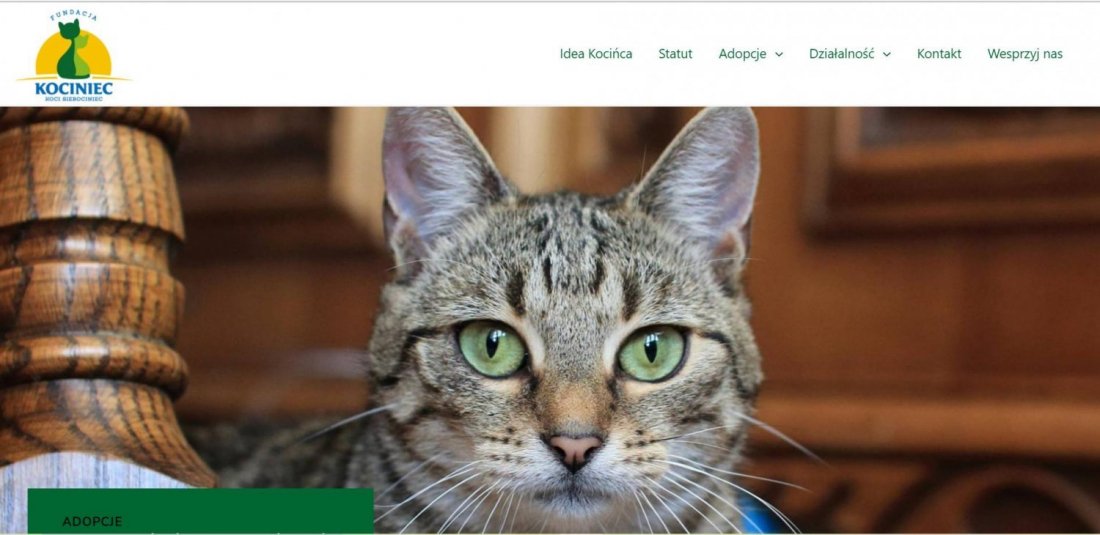Open the Wesprzyj nas support link
1100x535 pixels.
[1024, 54]
